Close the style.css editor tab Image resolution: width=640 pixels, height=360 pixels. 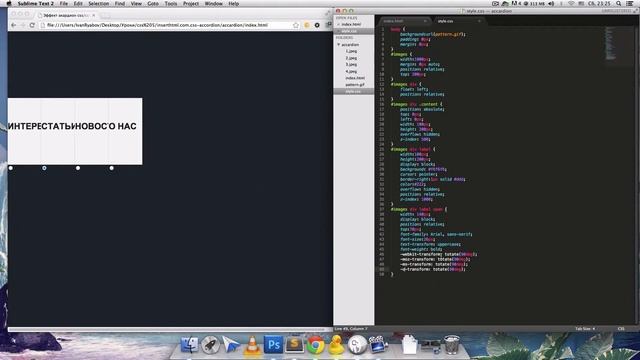coord(479,21)
